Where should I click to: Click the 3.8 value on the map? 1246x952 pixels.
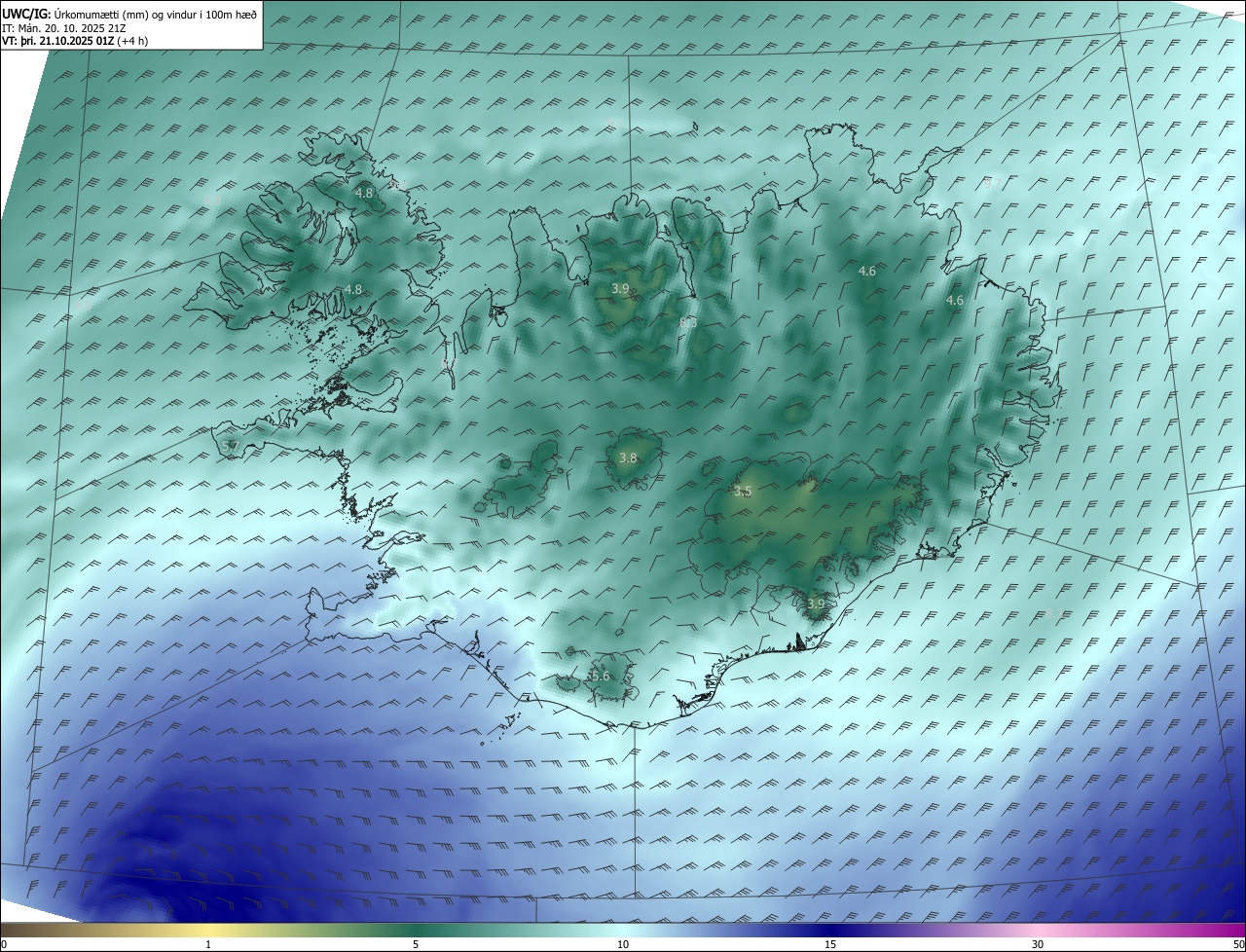point(628,458)
